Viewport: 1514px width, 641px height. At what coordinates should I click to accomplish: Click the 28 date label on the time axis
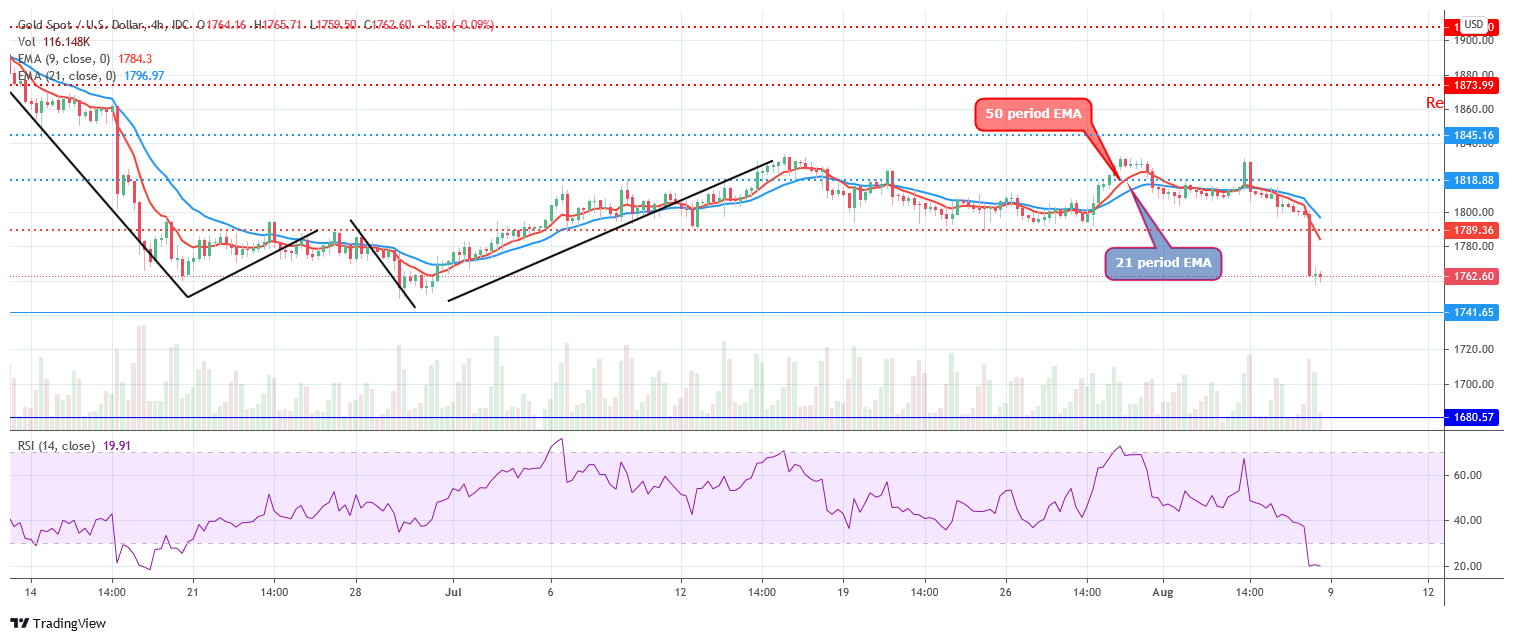(356, 592)
